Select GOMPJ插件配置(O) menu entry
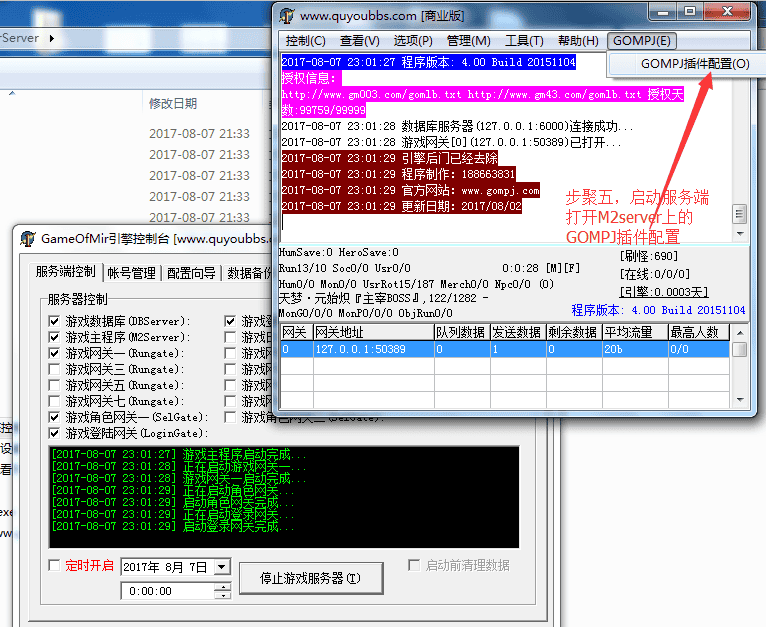Viewport: 766px width, 627px height. (x=689, y=64)
